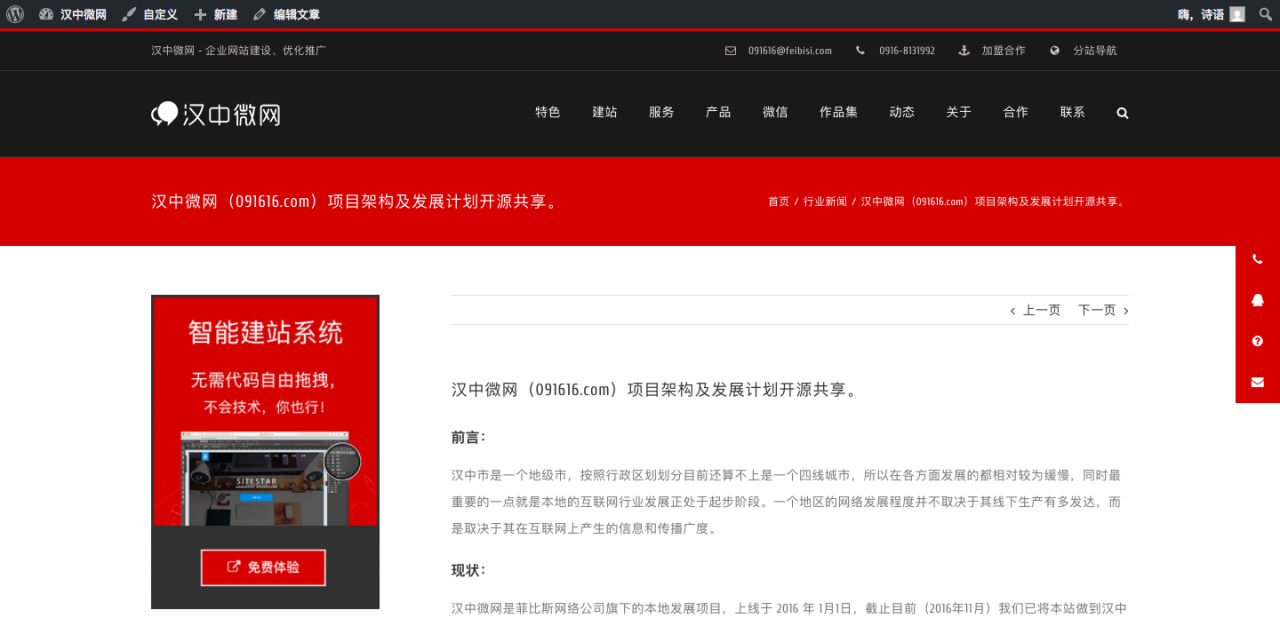
Task: Select 合作 in the navigation bar
Action: (1016, 112)
